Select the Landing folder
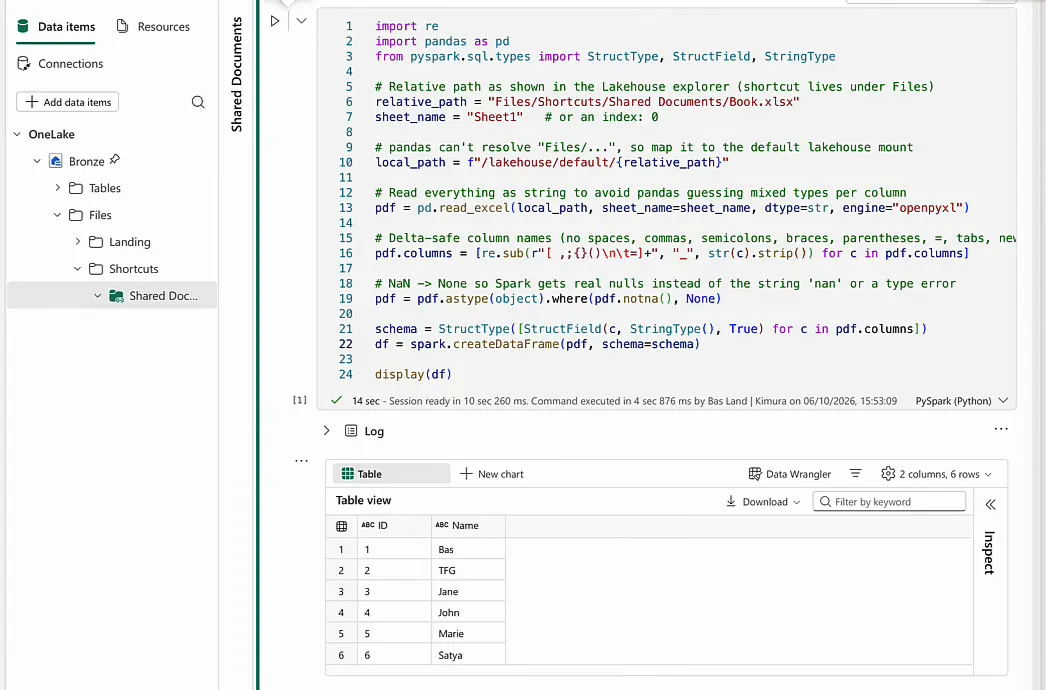 120,242
